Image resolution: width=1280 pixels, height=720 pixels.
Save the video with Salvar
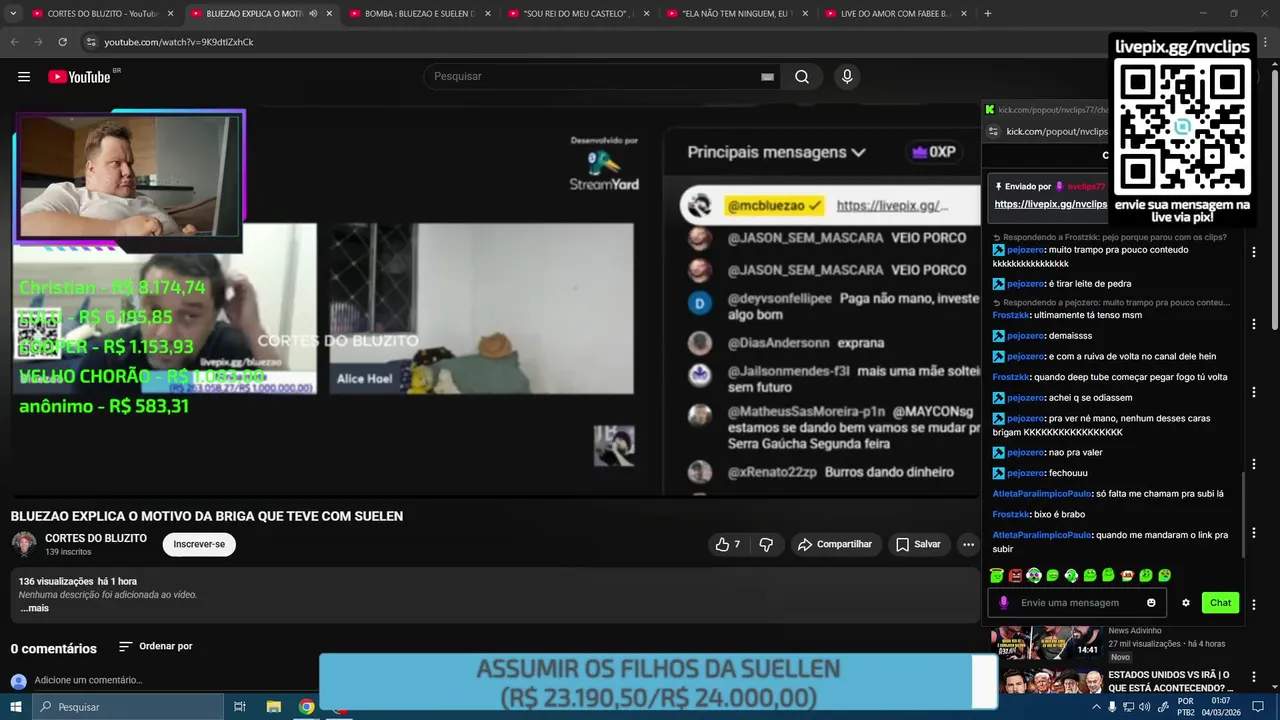918,544
